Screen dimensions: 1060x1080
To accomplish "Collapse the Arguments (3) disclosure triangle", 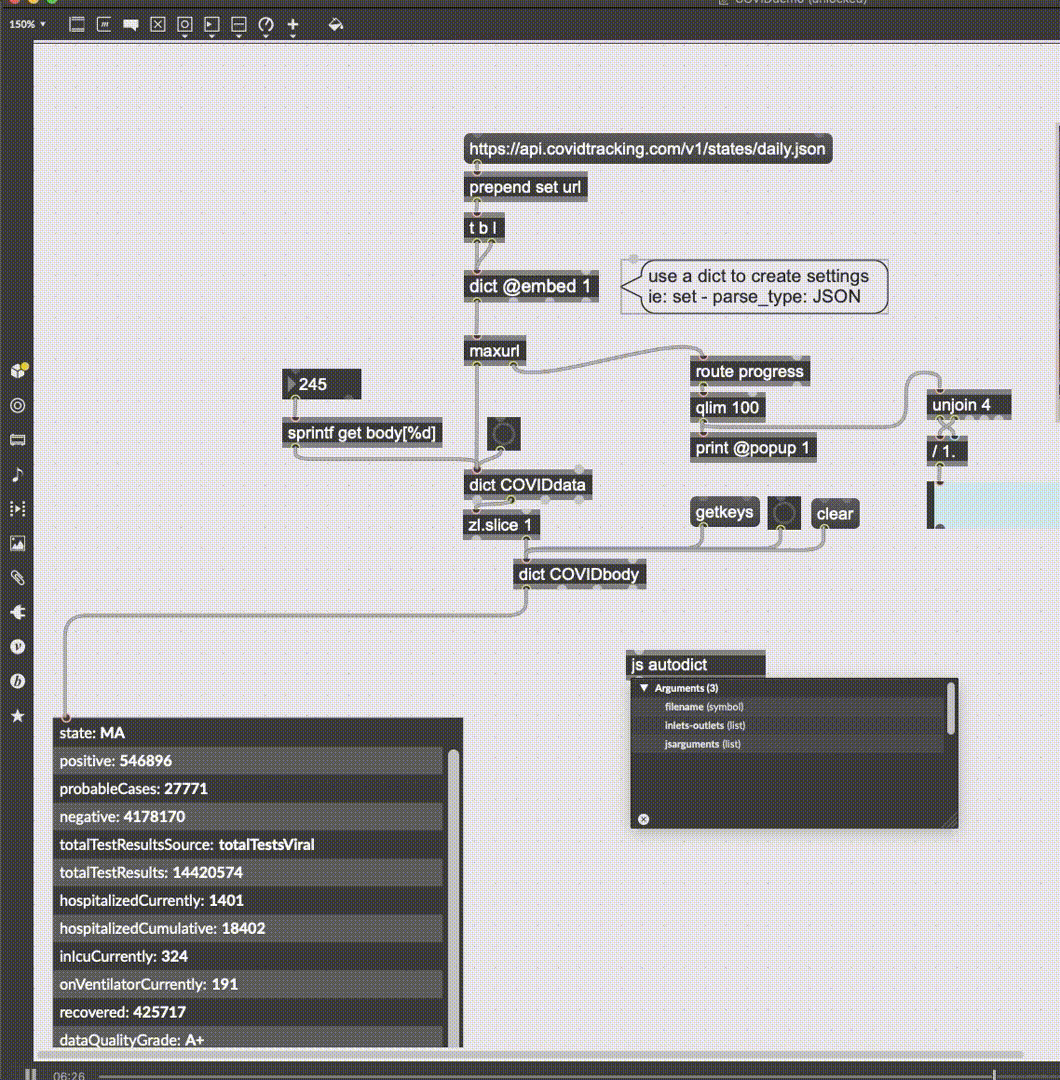I will (644, 688).
